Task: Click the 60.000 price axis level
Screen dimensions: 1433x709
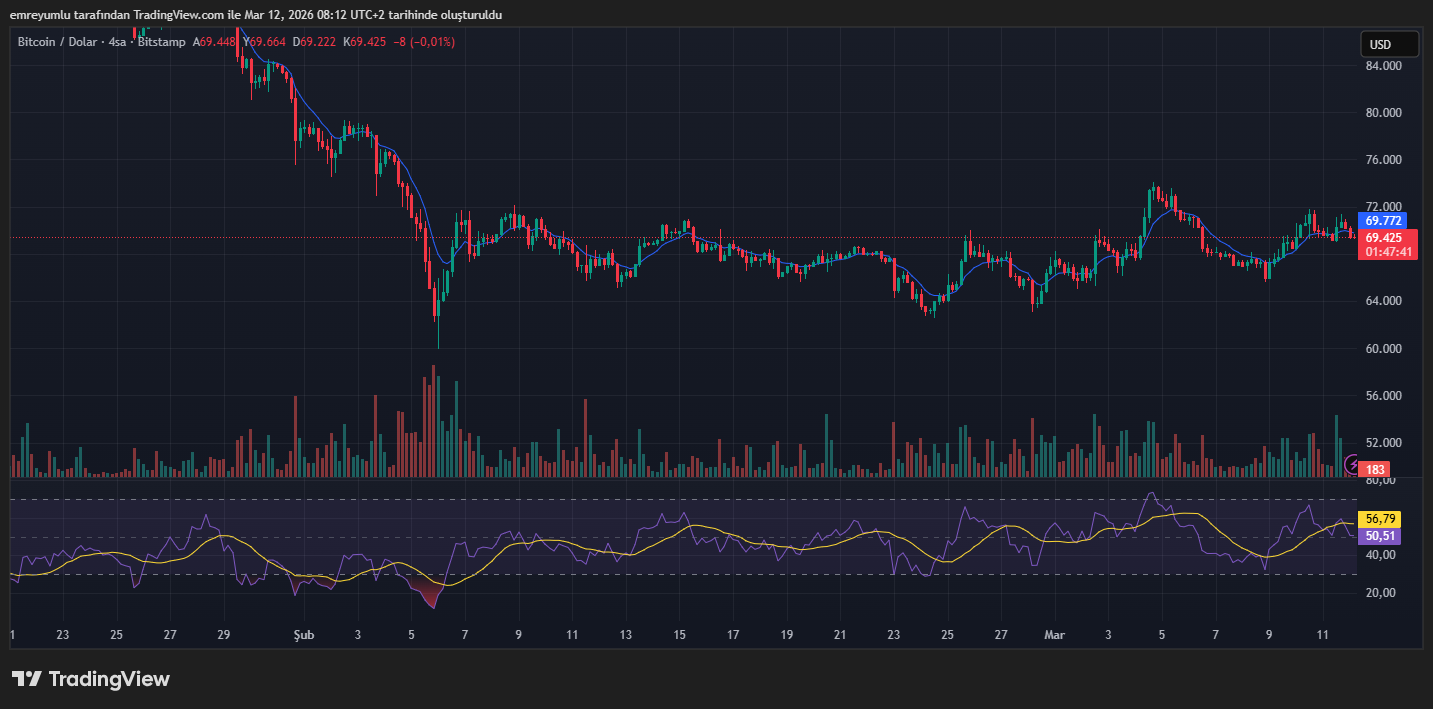Action: [1384, 349]
